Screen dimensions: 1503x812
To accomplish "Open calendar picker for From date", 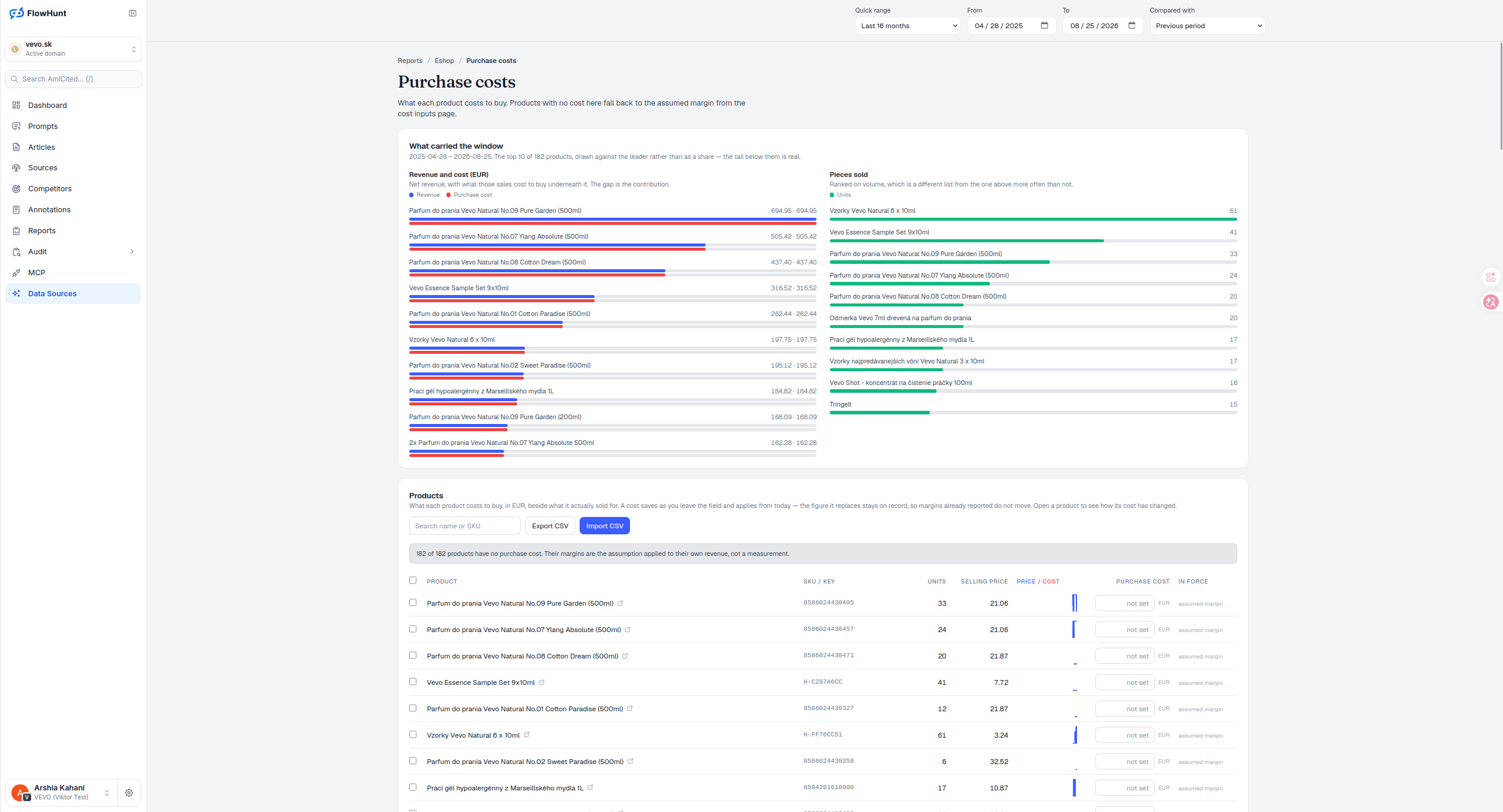I will 1045,25.
